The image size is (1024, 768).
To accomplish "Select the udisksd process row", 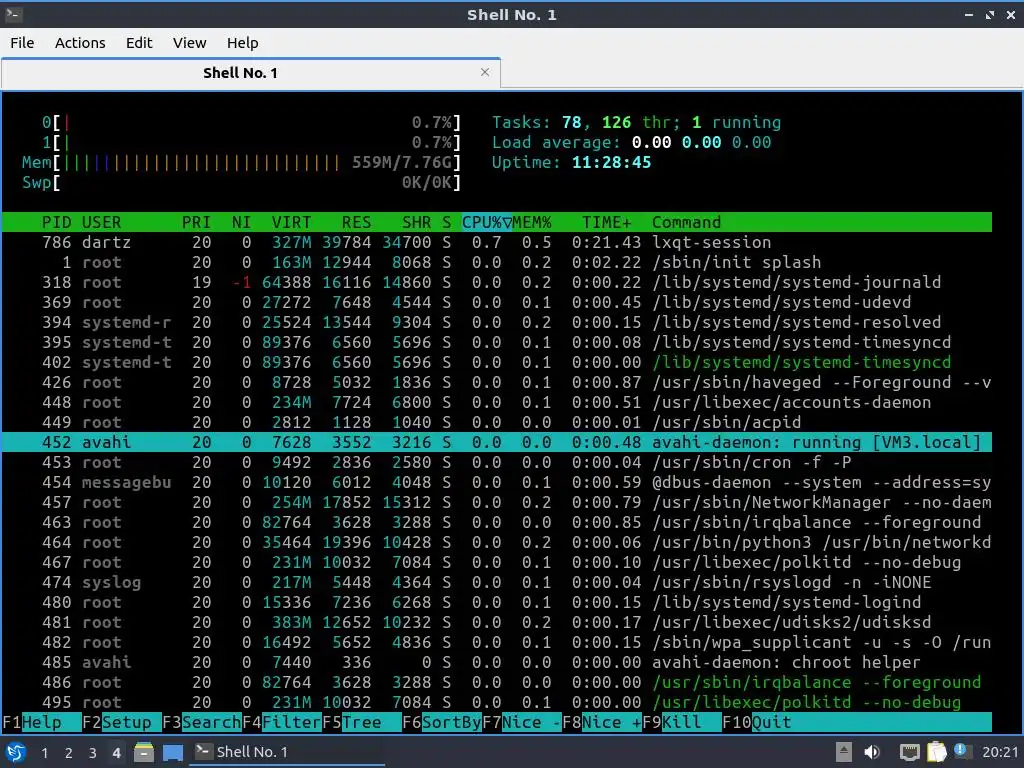I will coord(497,622).
